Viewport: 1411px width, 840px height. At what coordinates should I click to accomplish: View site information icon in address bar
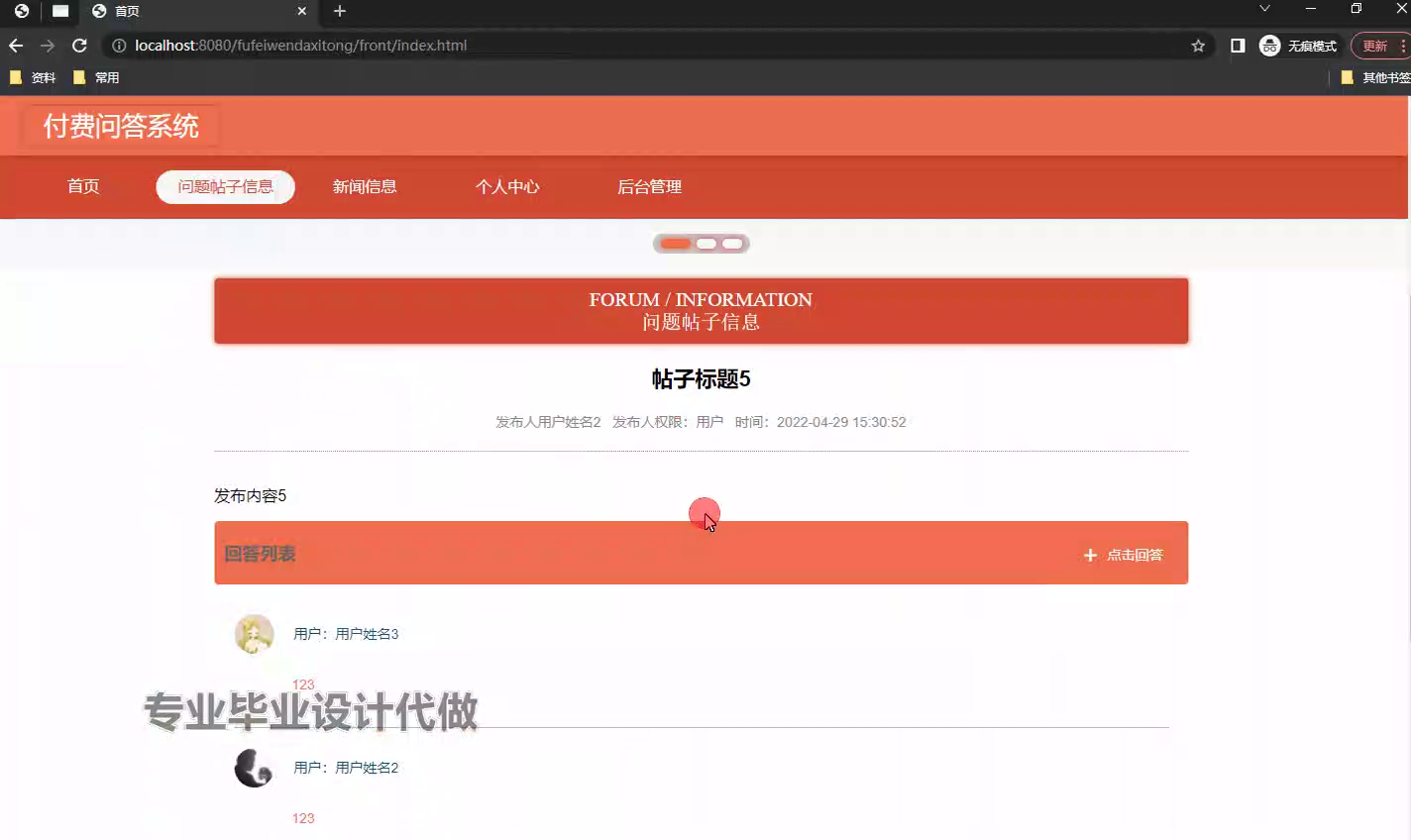pyautogui.click(x=119, y=46)
